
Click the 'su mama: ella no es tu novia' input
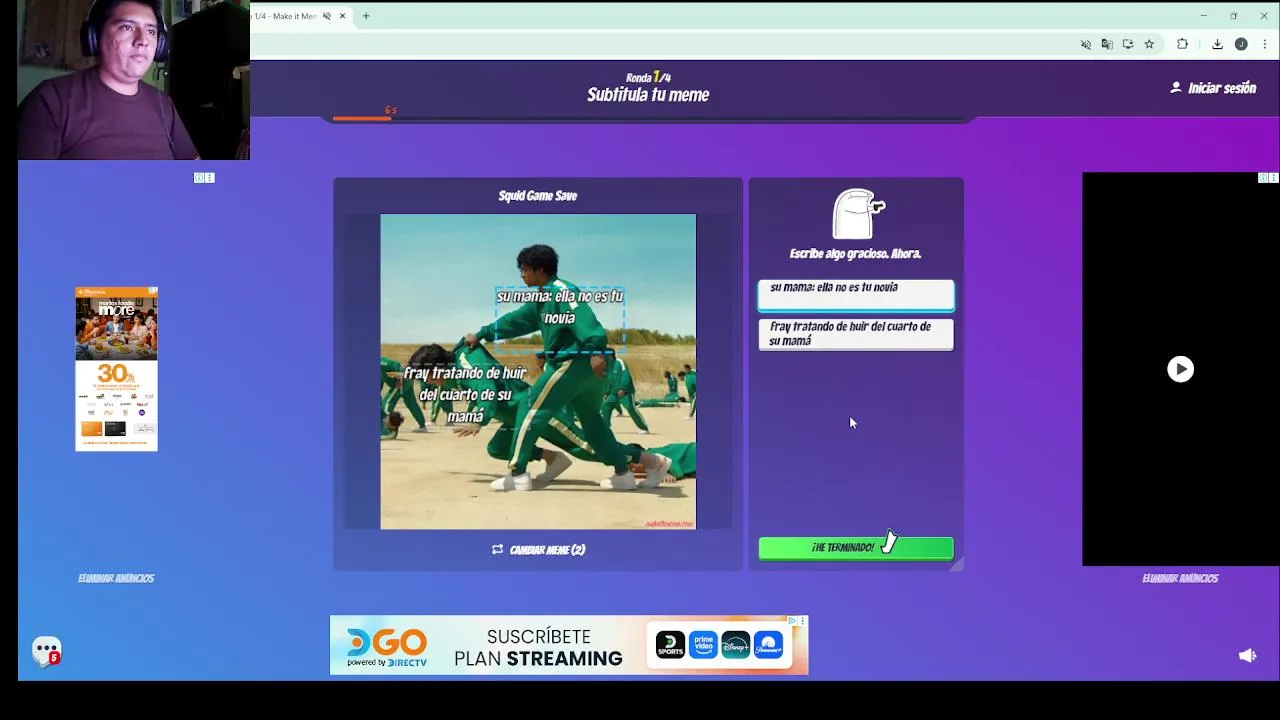(x=856, y=295)
